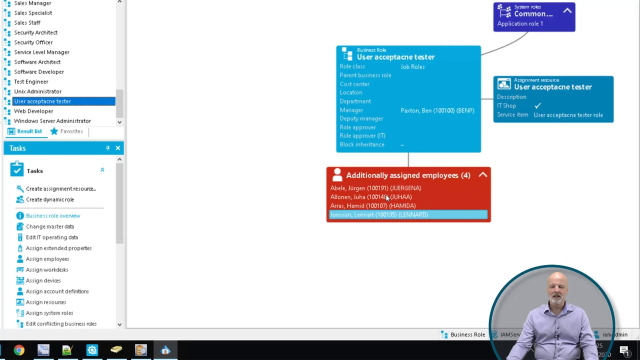Close the Tasks panel
The image size is (640, 360).
pyautogui.click(x=118, y=148)
